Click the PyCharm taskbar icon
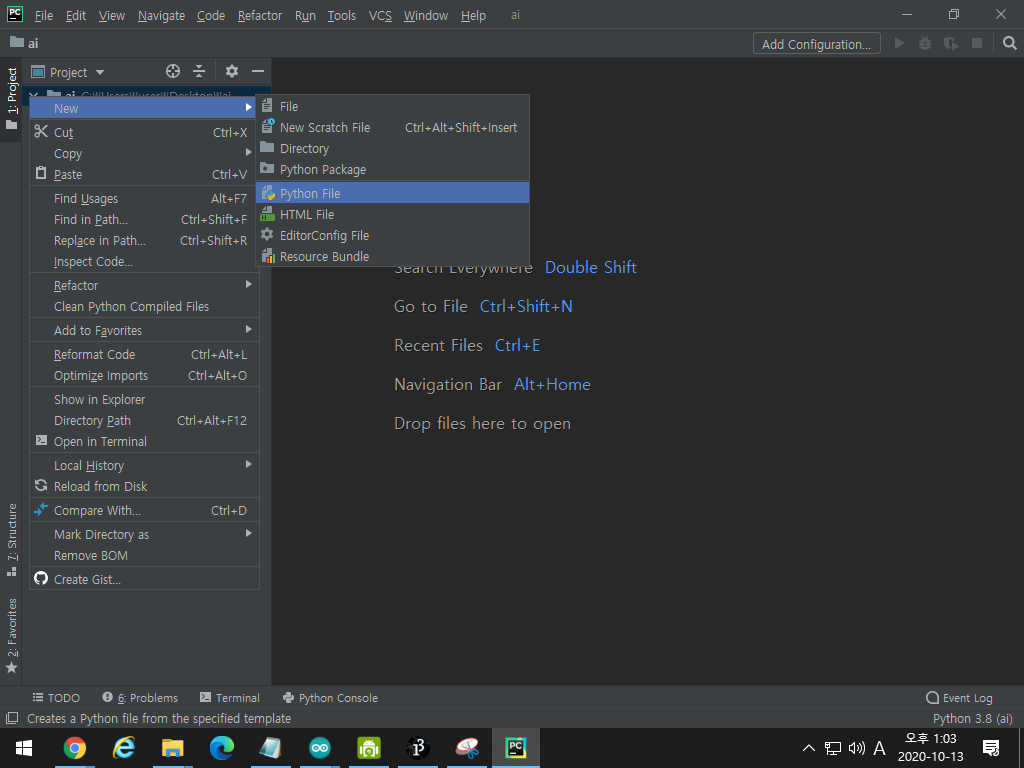1024x768 pixels. pos(515,748)
